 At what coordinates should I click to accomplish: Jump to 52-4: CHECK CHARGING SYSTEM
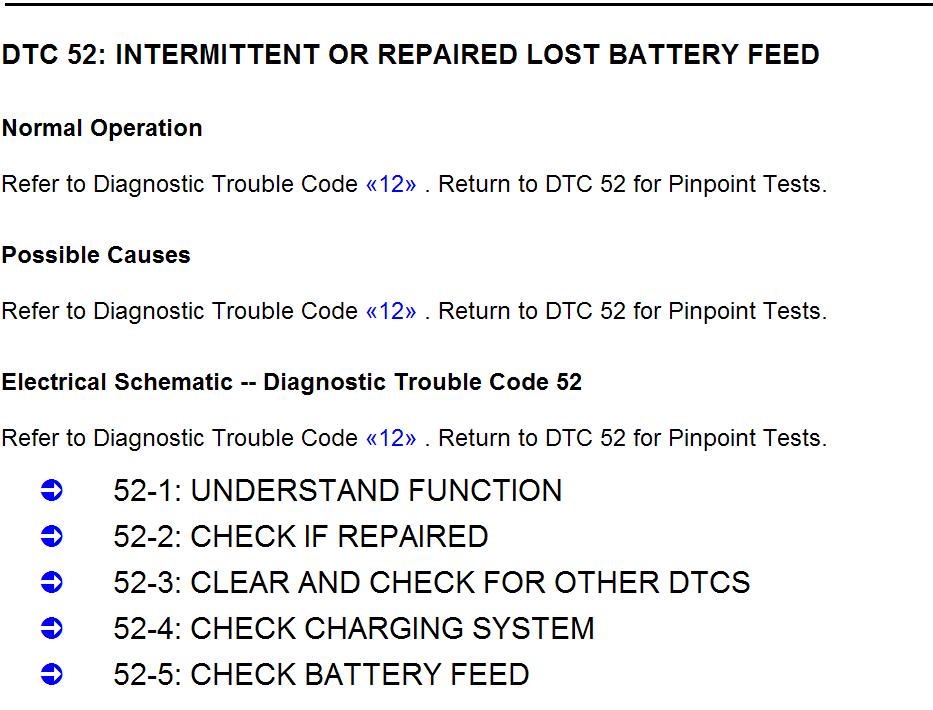[x=353, y=628]
